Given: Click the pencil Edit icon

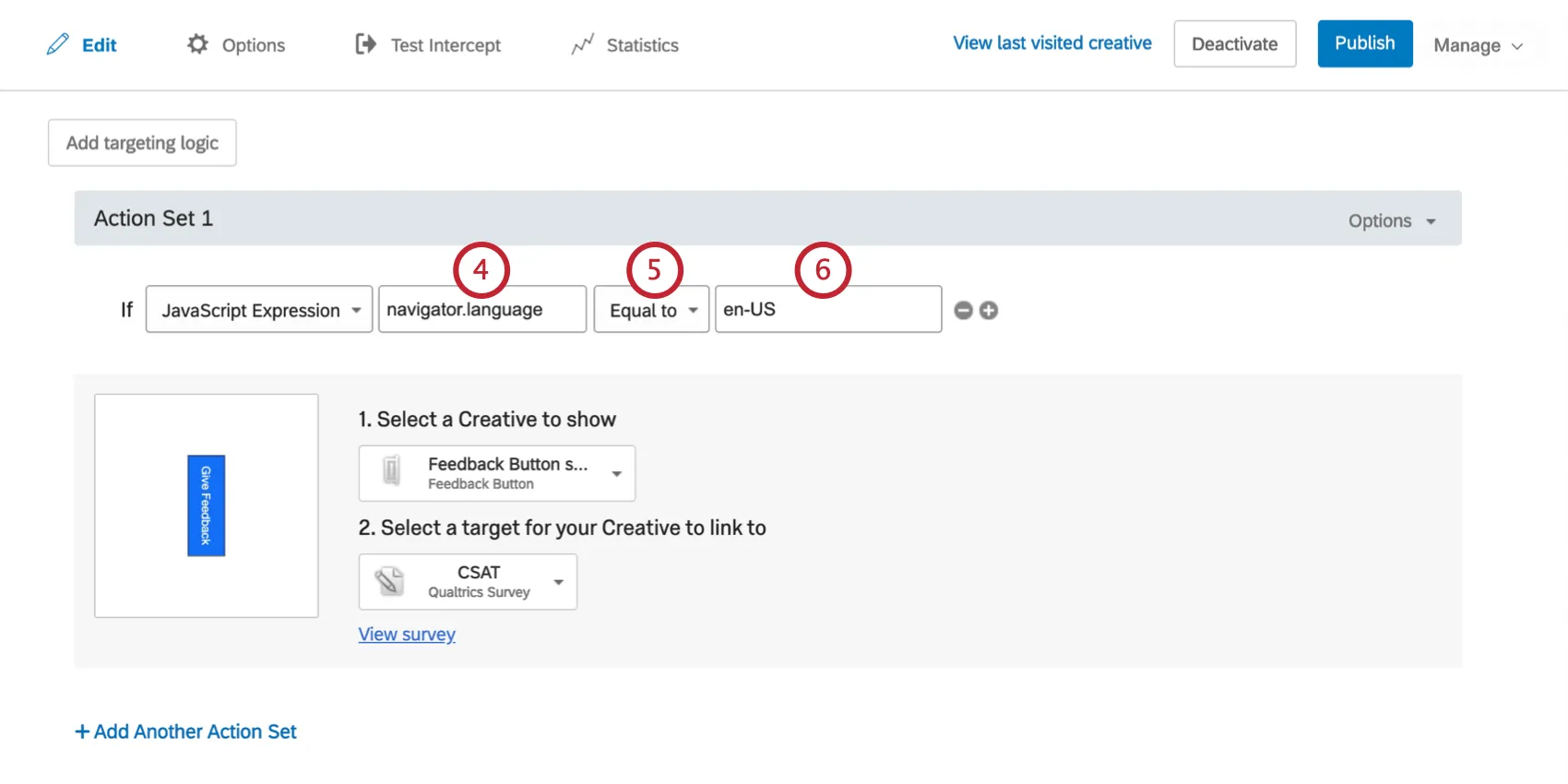Looking at the screenshot, I should pos(57,44).
